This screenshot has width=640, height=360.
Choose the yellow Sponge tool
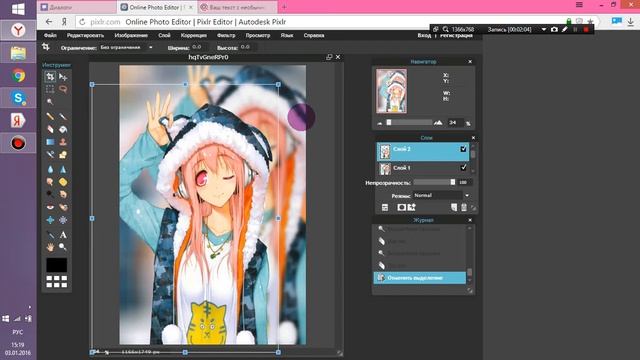point(63,182)
